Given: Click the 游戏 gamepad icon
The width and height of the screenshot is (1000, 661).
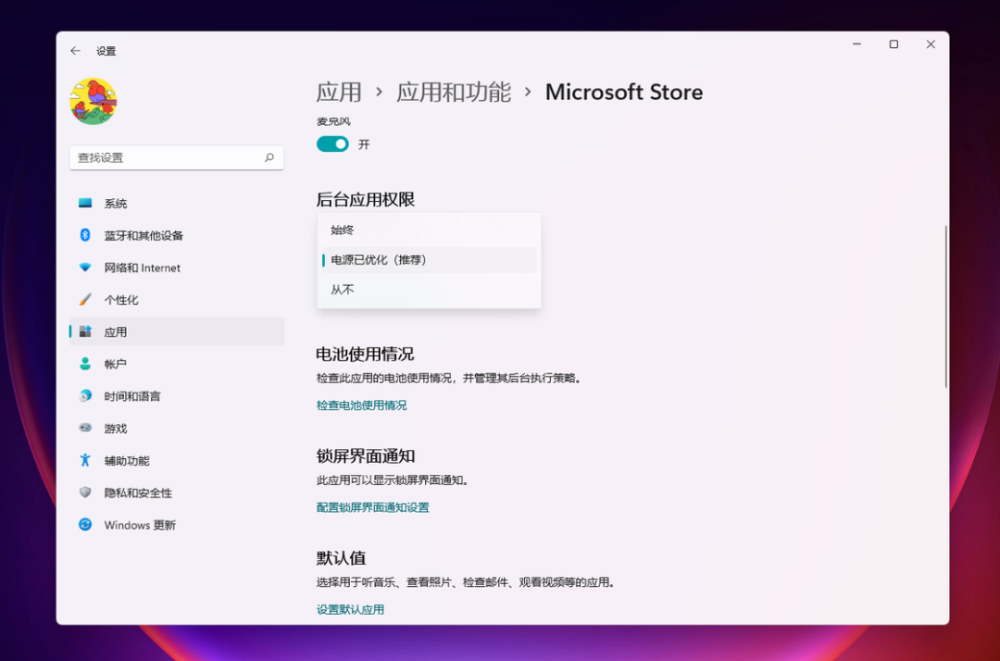Looking at the screenshot, I should point(85,428).
